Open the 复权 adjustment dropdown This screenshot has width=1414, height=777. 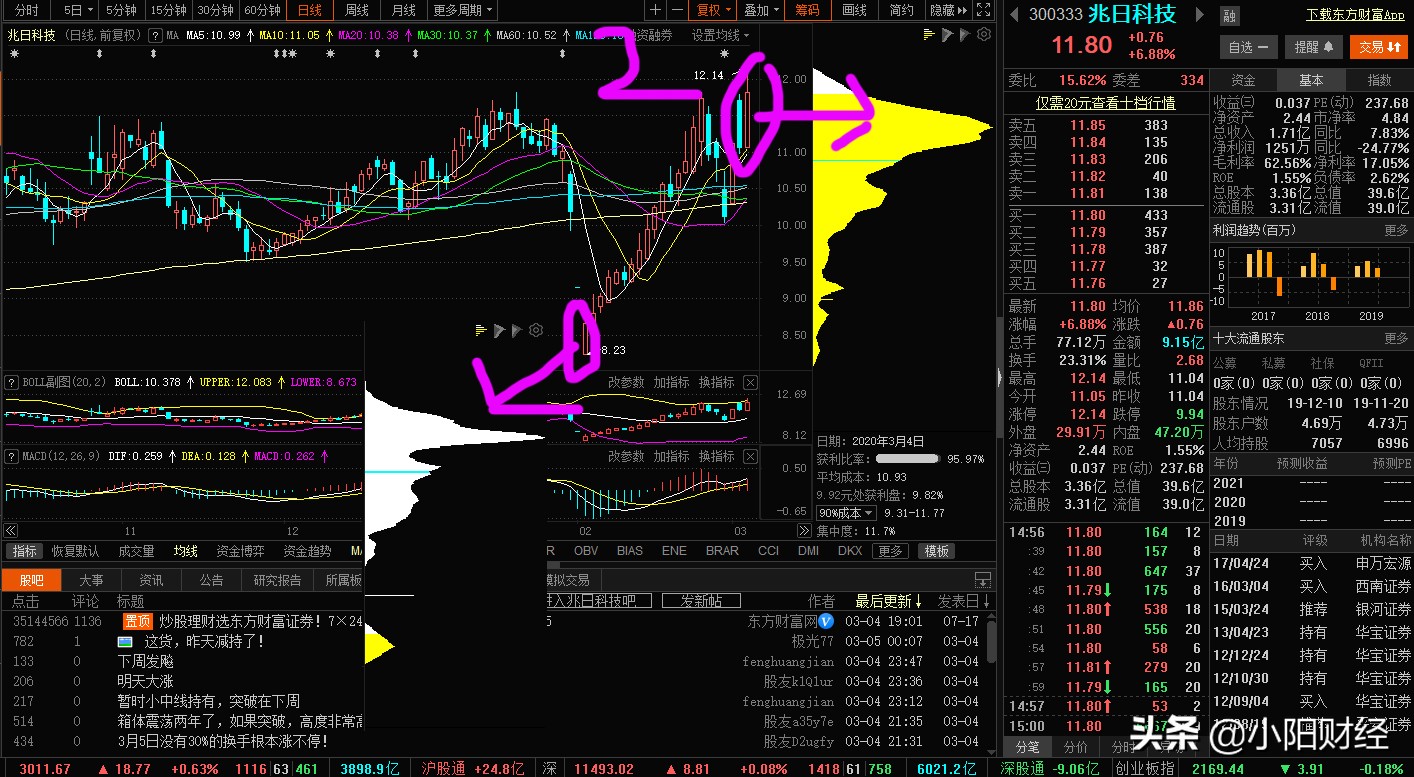(x=713, y=10)
